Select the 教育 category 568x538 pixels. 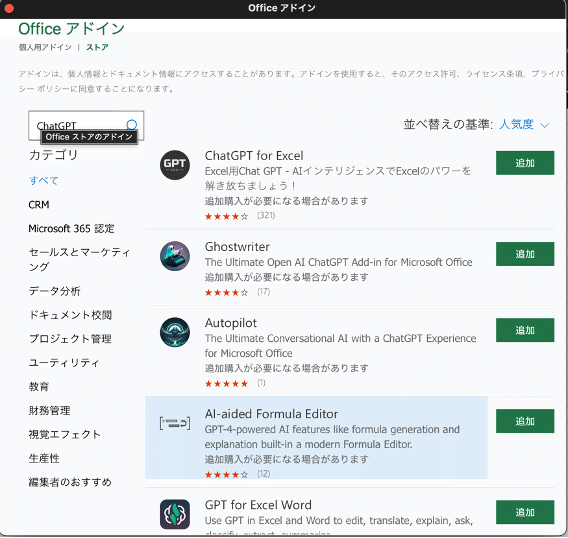click(x=39, y=387)
